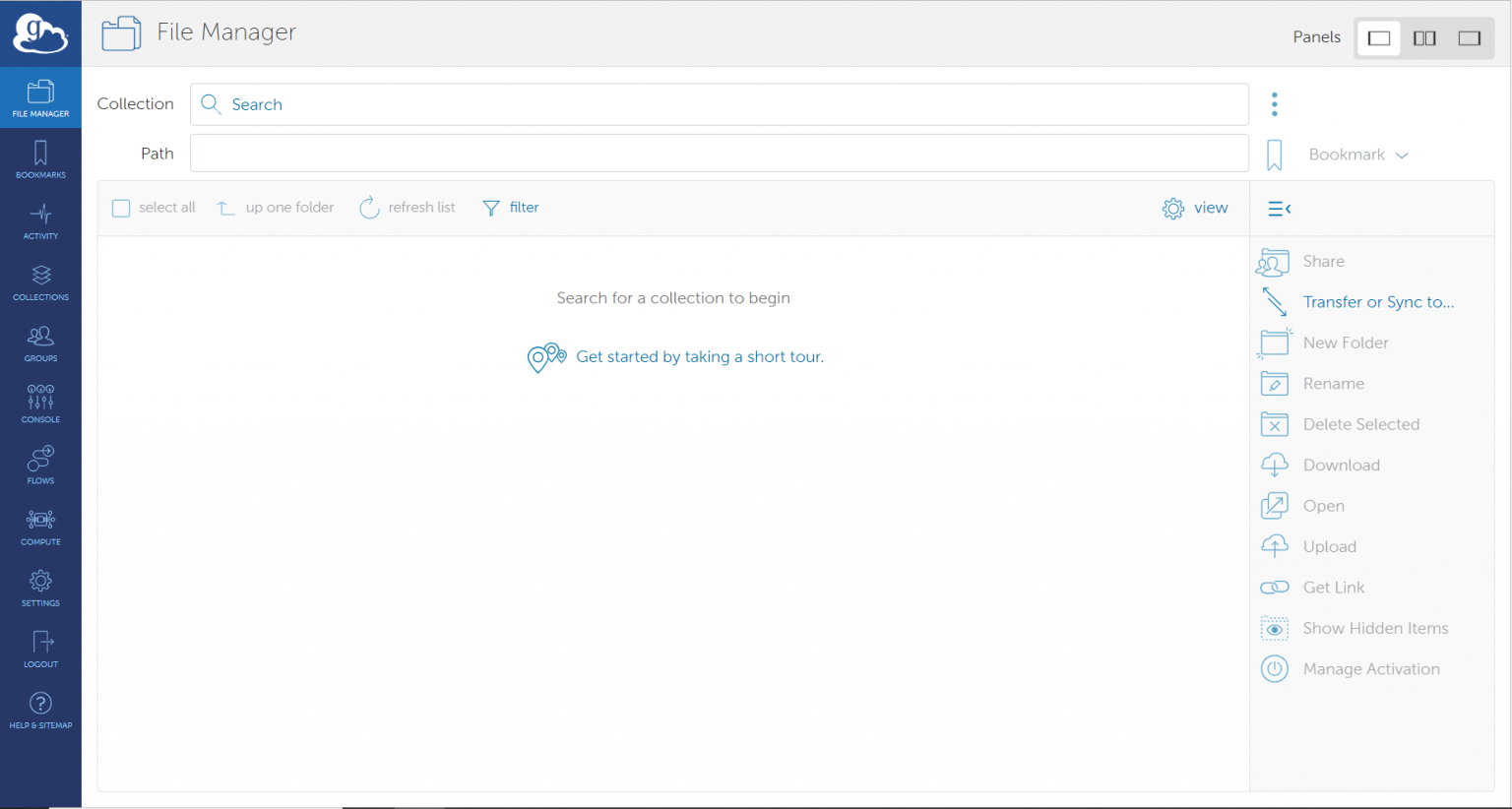Click the Globus cloud logo
The height and width of the screenshot is (809, 1512).
40,34
